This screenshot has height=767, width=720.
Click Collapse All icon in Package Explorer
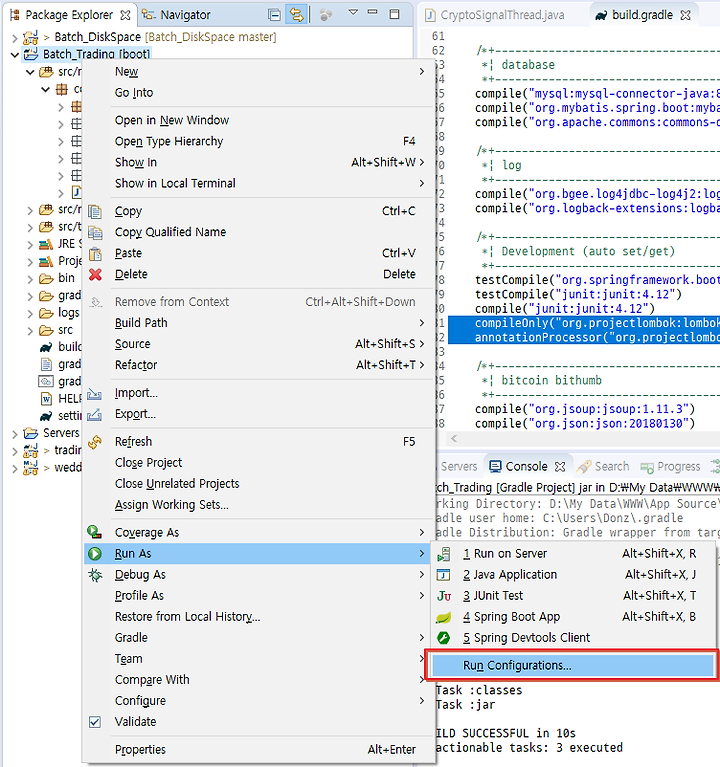[274, 15]
